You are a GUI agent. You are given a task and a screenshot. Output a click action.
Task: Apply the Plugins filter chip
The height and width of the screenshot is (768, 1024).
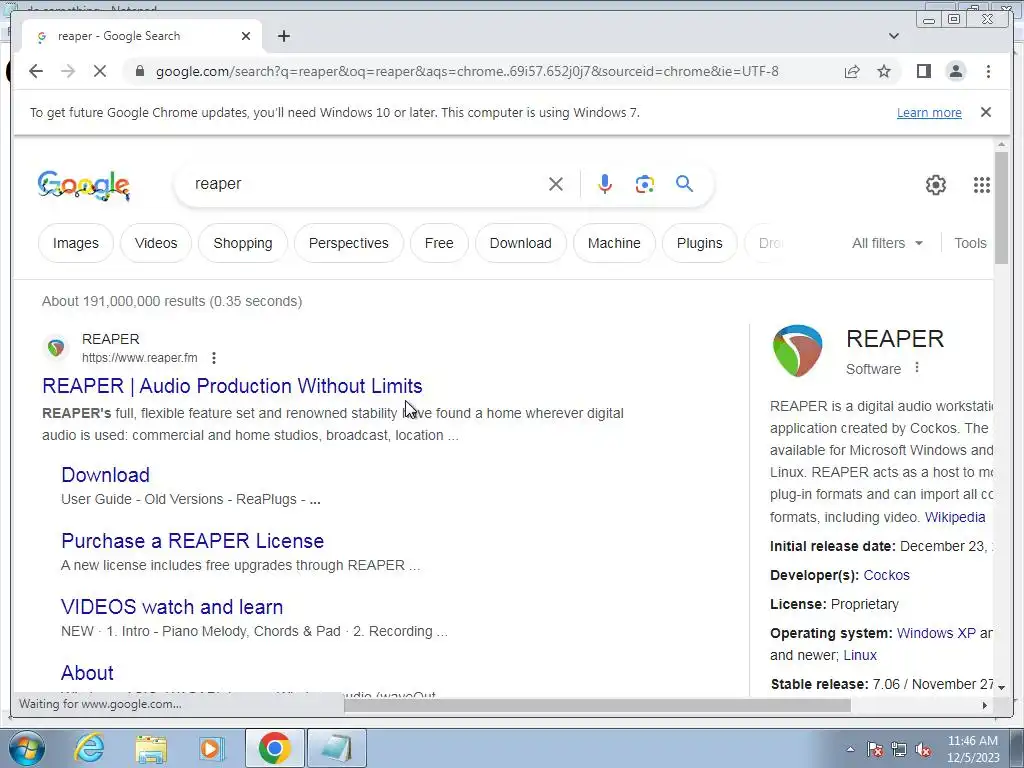point(699,243)
